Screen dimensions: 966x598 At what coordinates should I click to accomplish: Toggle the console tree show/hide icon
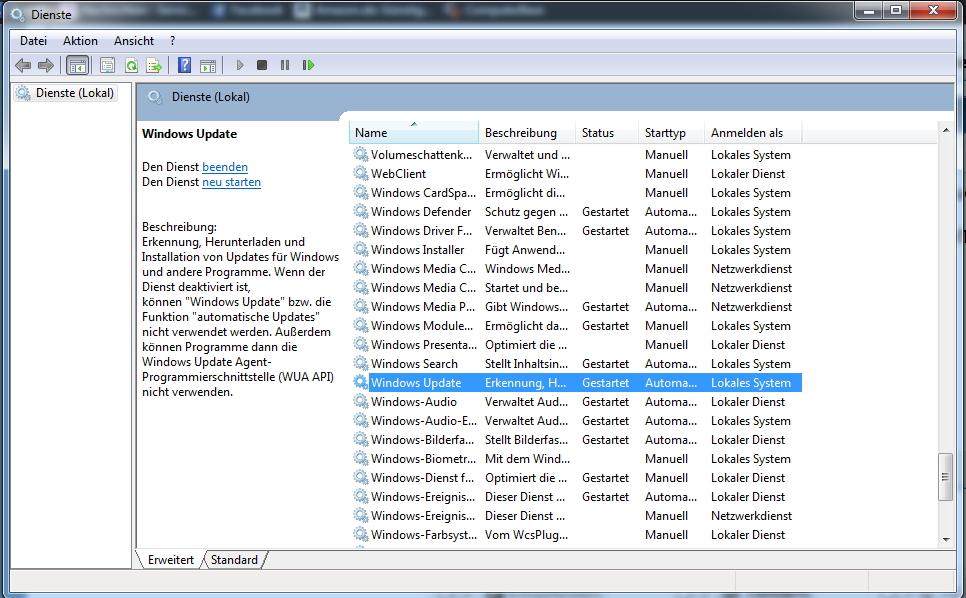pos(78,65)
